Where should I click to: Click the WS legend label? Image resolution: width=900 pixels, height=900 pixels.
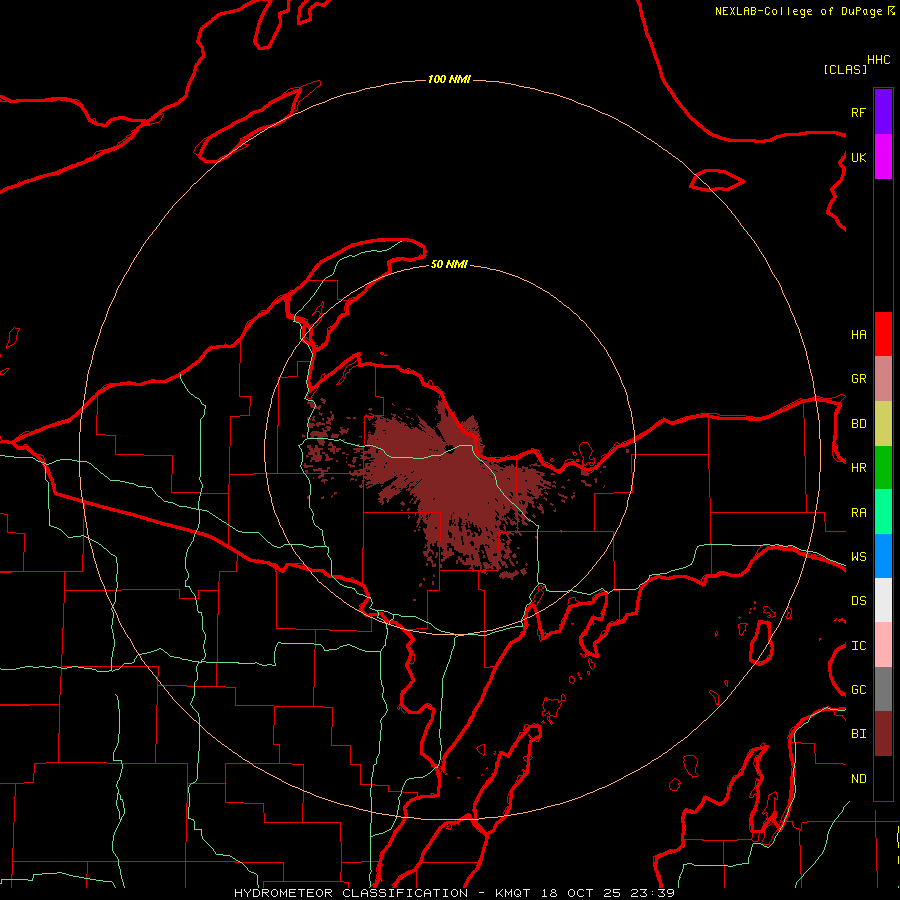tap(858, 557)
